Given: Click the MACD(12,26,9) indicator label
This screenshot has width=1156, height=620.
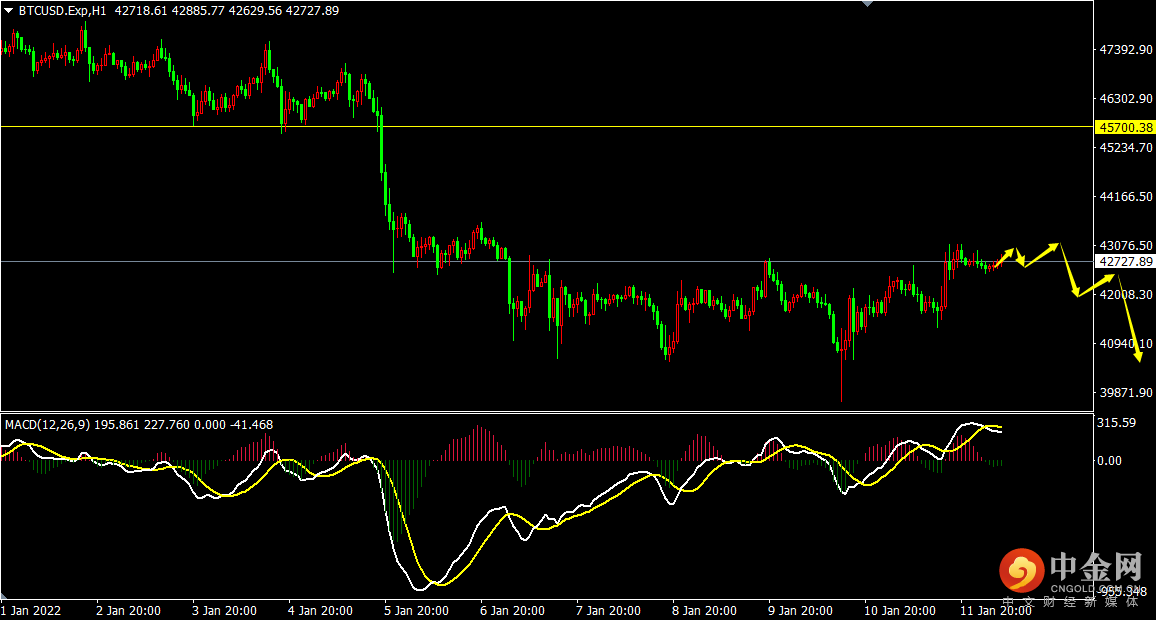Looking at the screenshot, I should coord(47,425).
